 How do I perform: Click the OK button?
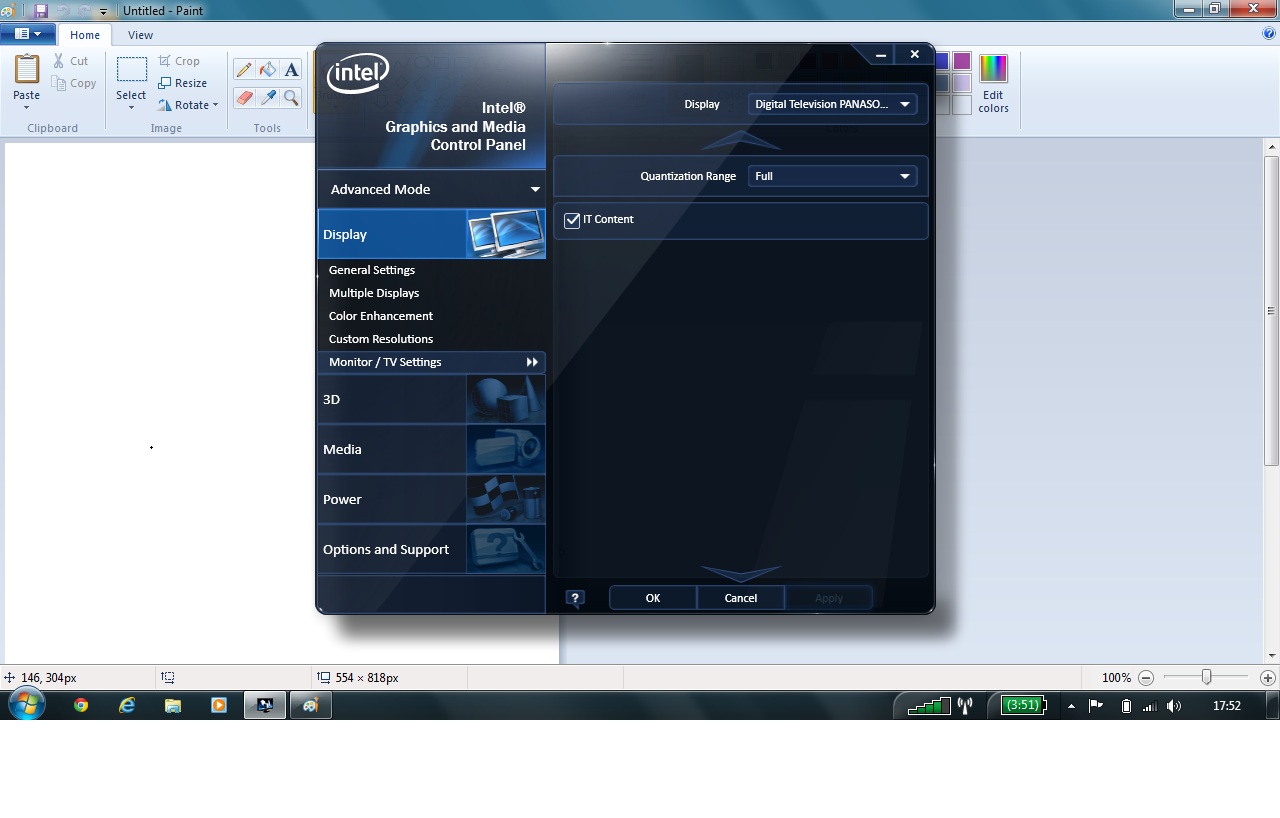pos(653,598)
